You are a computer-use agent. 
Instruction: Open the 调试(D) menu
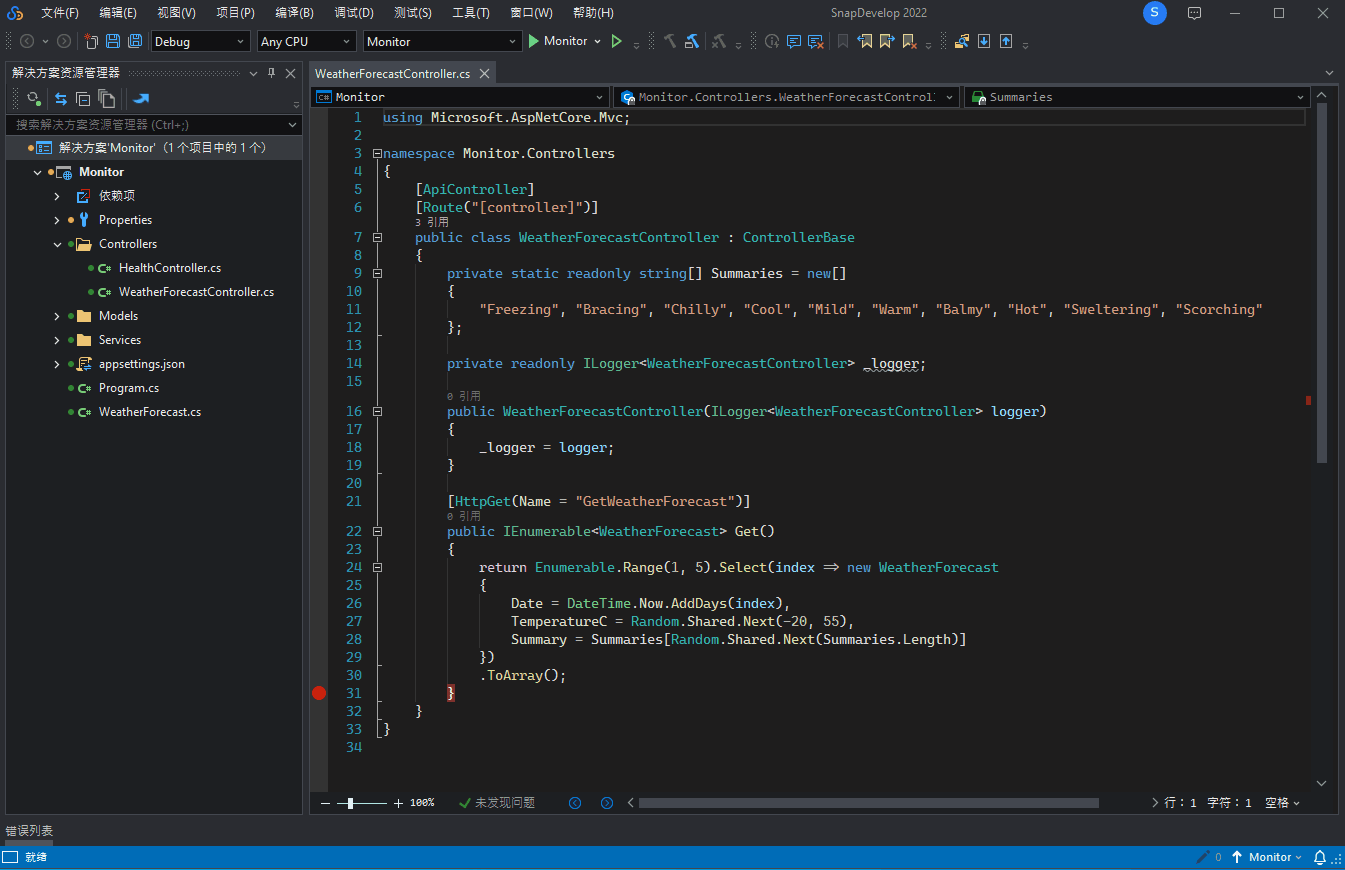coord(354,13)
